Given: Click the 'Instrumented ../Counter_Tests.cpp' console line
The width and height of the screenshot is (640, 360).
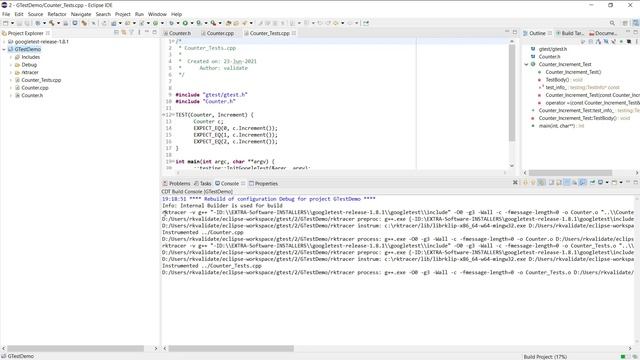Looking at the screenshot, I should (211, 266).
